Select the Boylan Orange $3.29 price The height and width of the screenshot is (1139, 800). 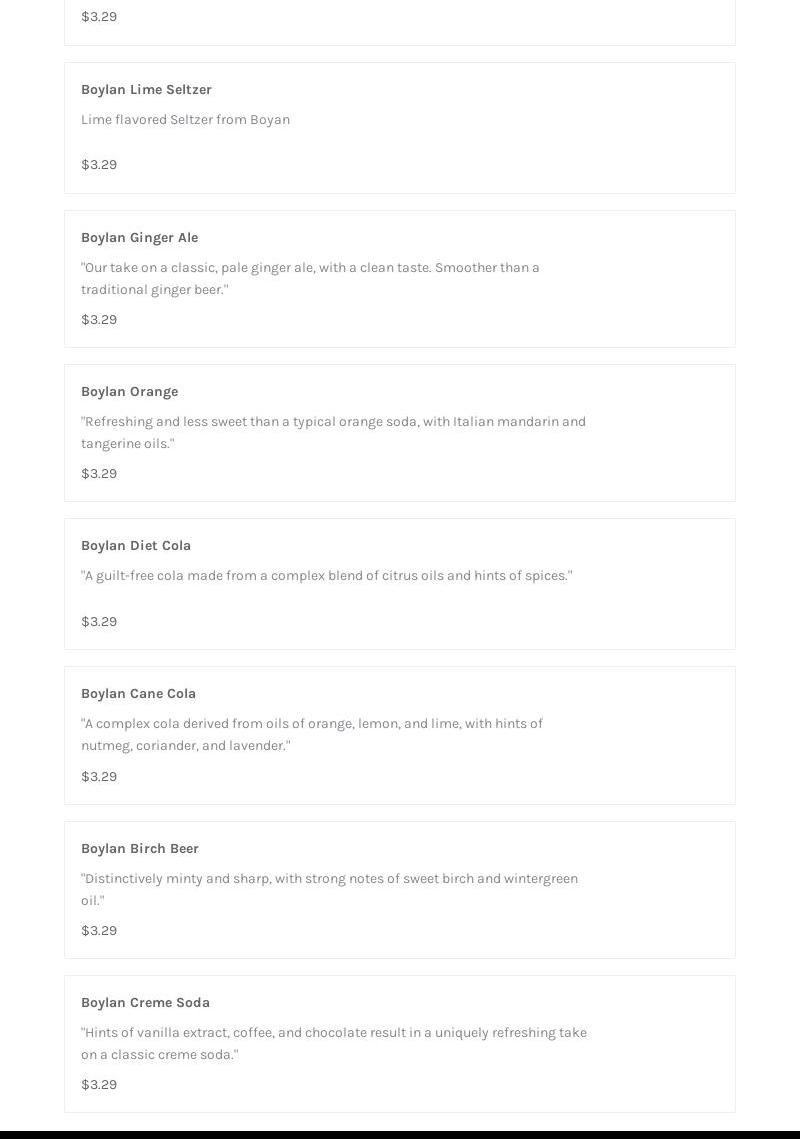[x=99, y=474]
